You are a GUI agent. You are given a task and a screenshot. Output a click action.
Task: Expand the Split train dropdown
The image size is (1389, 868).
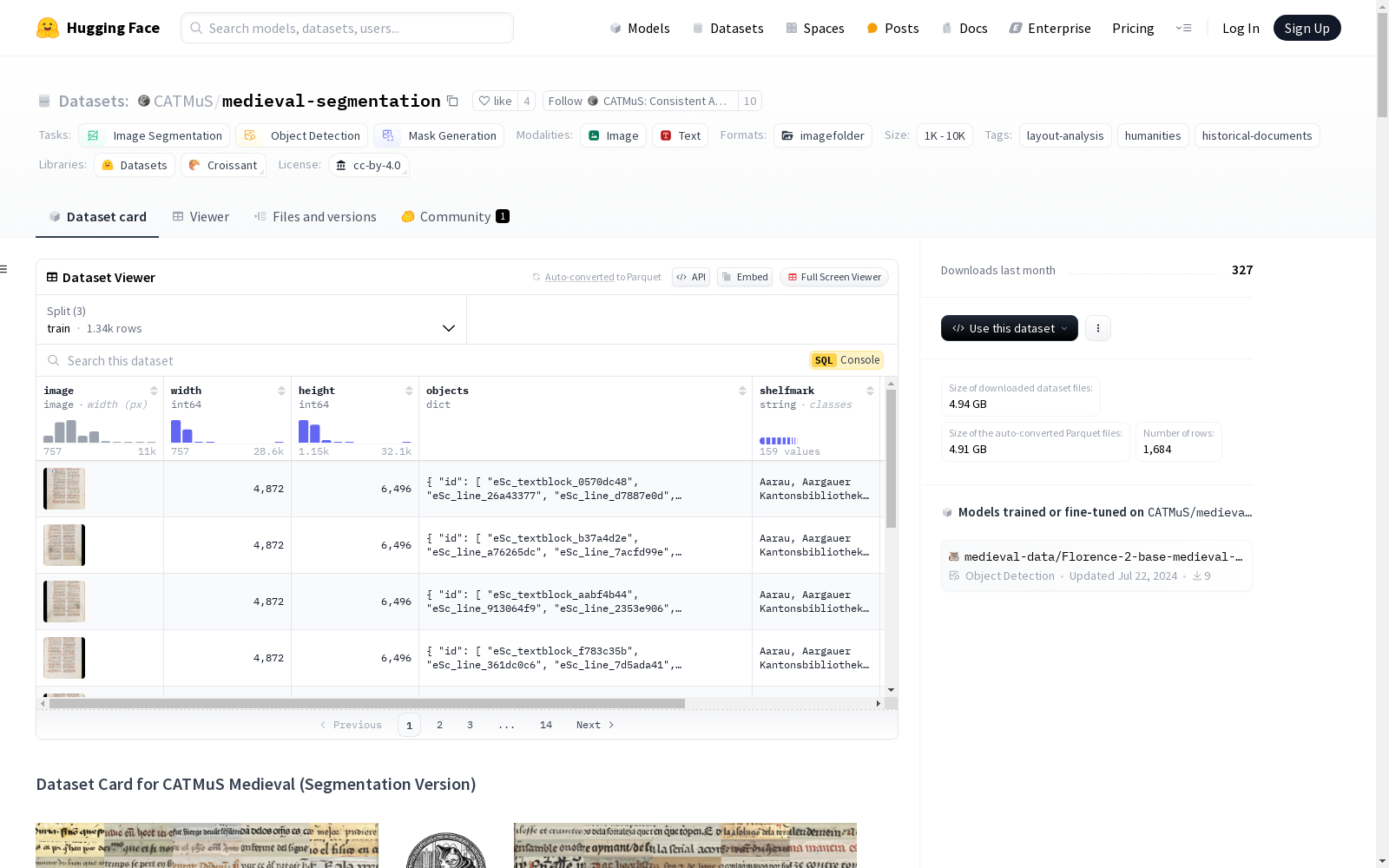(251, 319)
